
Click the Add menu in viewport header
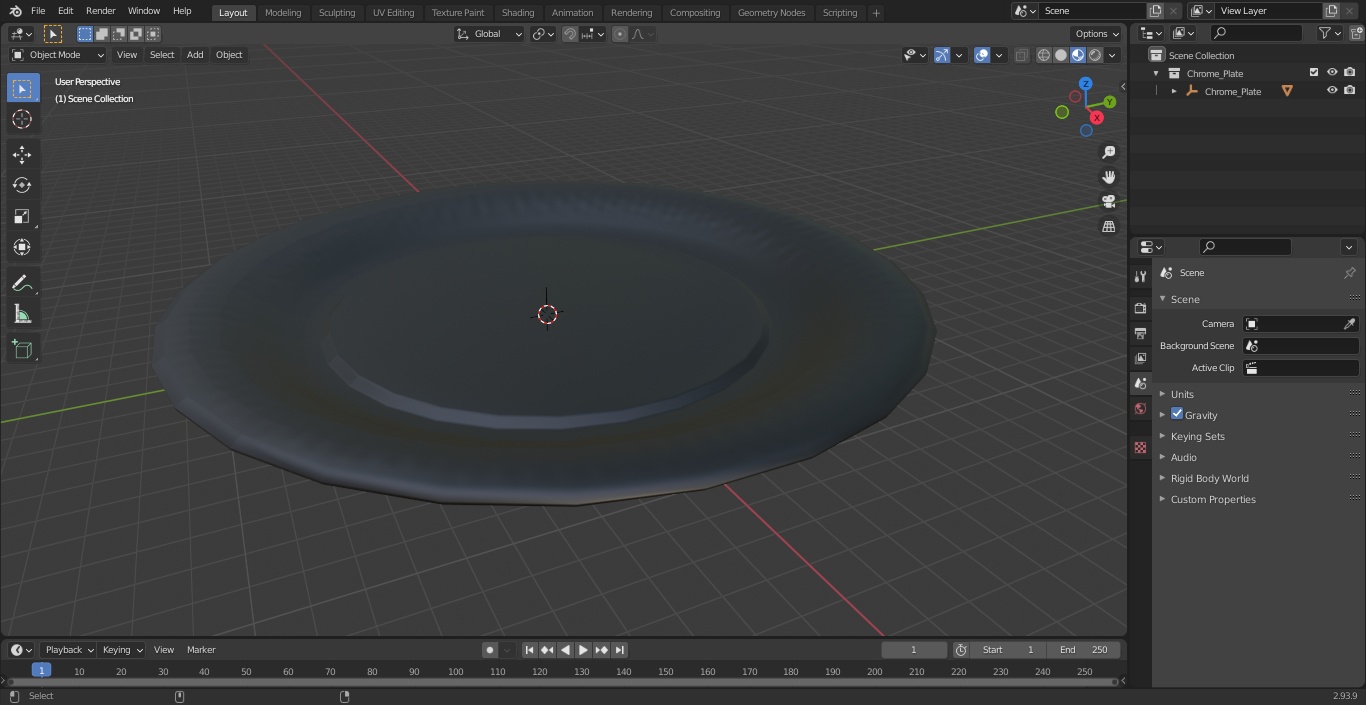pyautogui.click(x=195, y=55)
